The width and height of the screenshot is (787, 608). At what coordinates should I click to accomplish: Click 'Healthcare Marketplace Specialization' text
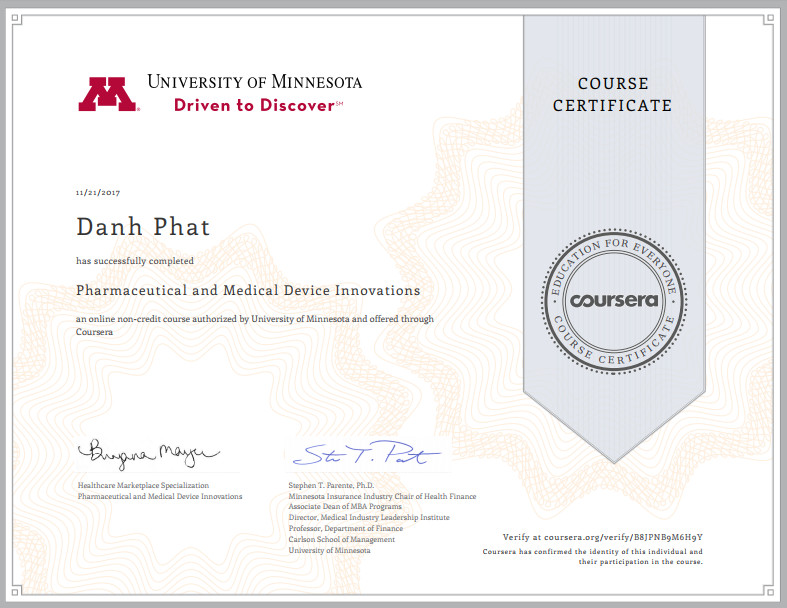143,485
